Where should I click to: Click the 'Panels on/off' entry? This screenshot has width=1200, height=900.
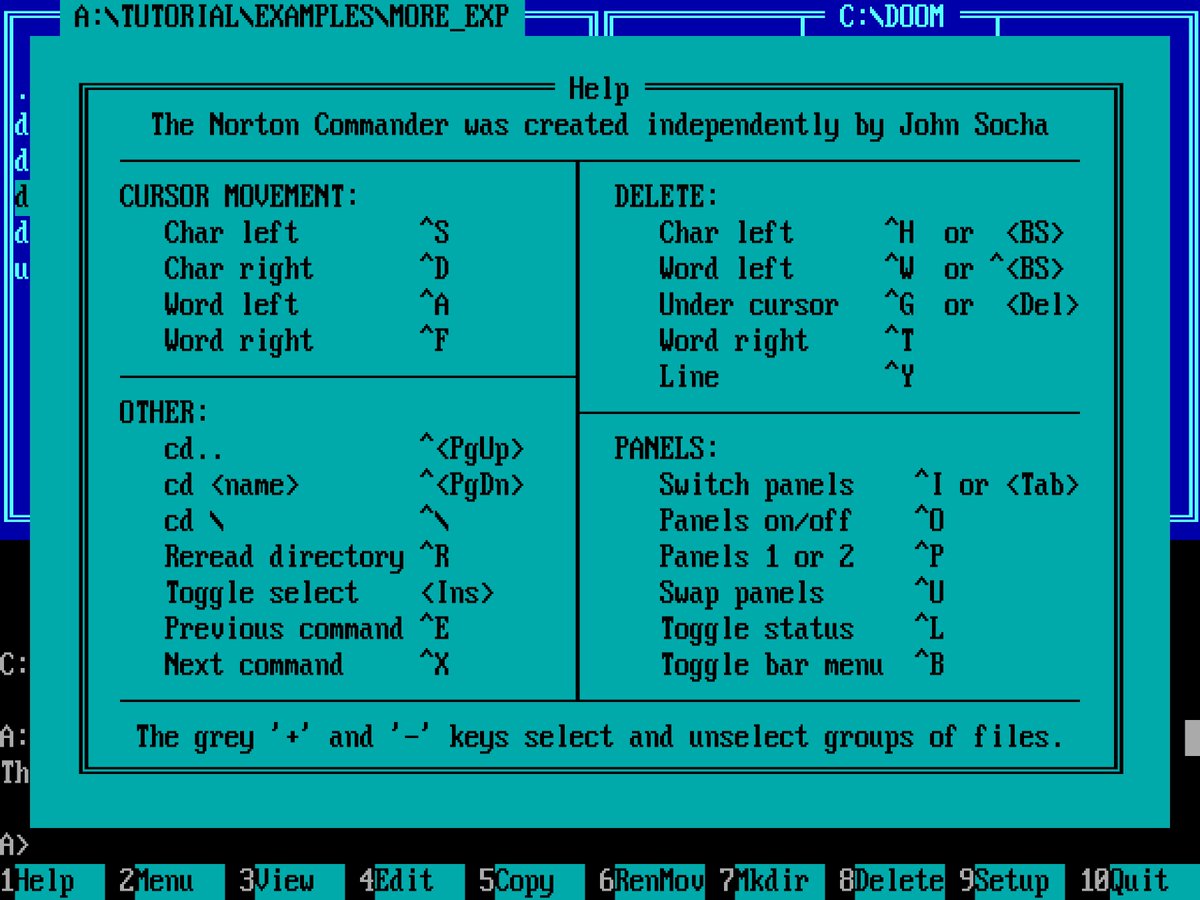[756, 521]
